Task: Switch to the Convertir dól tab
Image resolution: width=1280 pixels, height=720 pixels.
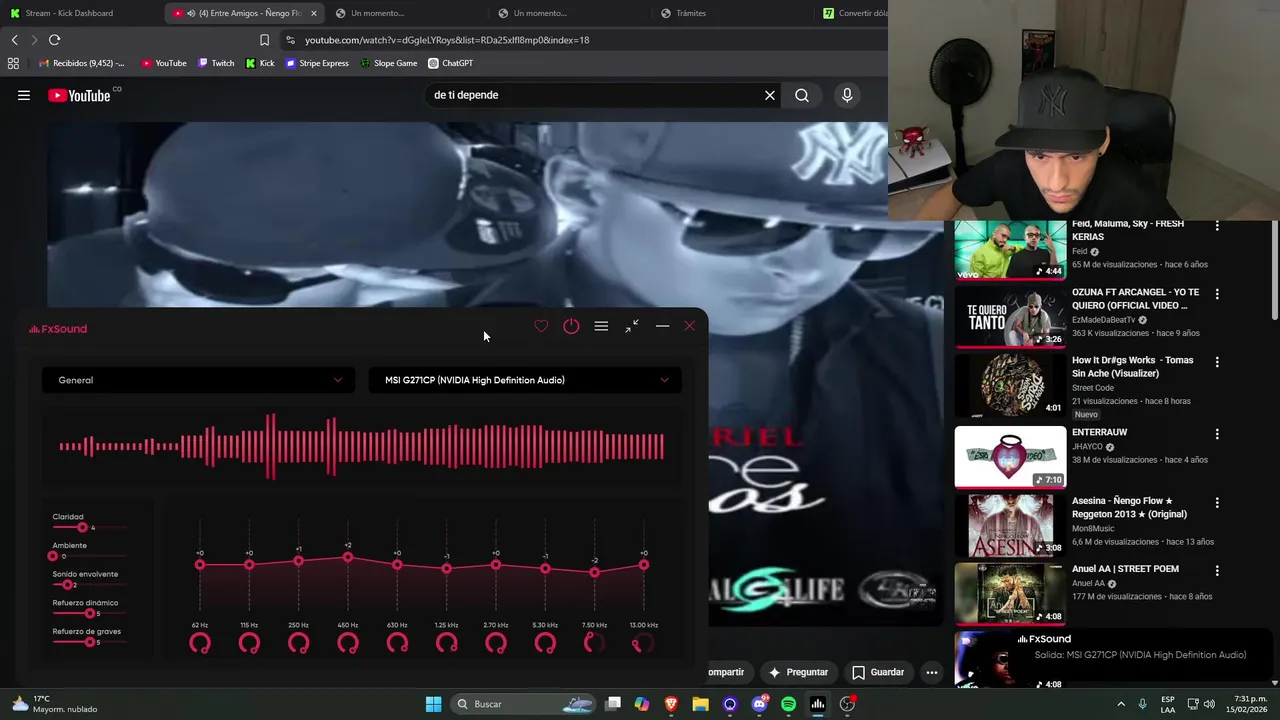Action: coord(853,13)
